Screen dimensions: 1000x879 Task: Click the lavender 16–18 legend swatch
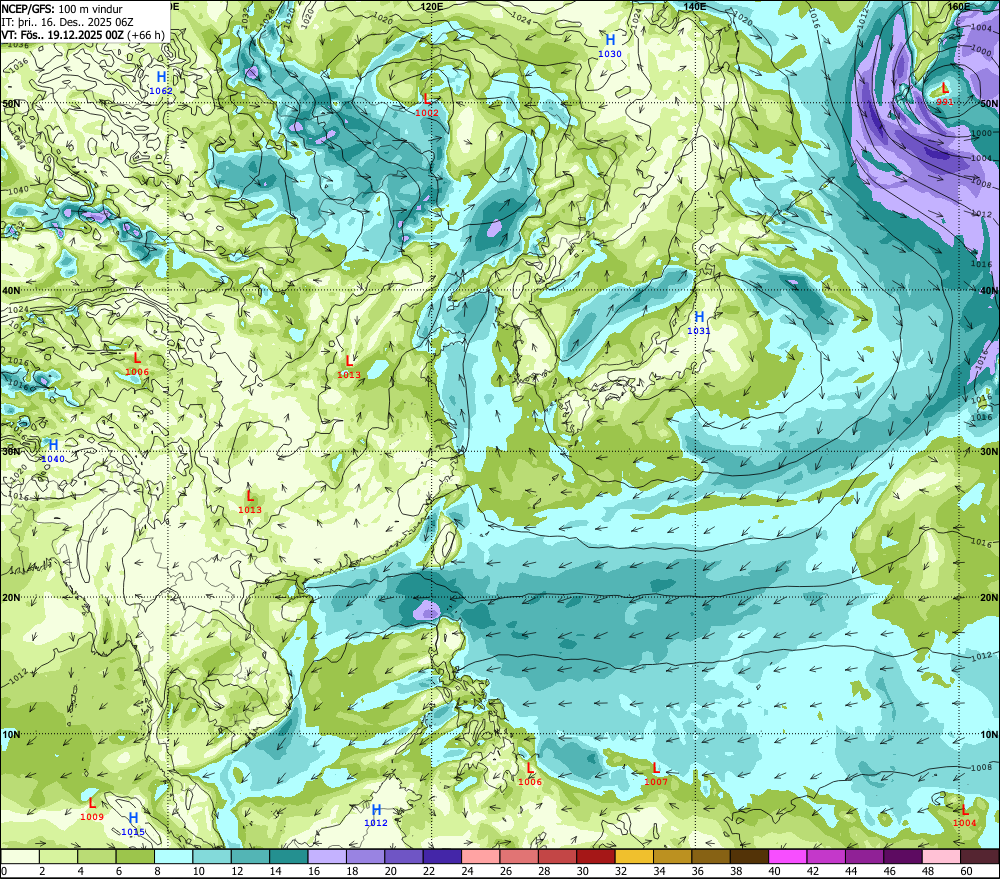click(x=327, y=856)
